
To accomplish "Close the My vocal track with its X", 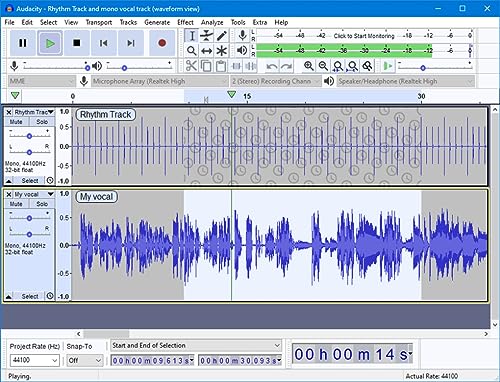I will pyautogui.click(x=9, y=194).
